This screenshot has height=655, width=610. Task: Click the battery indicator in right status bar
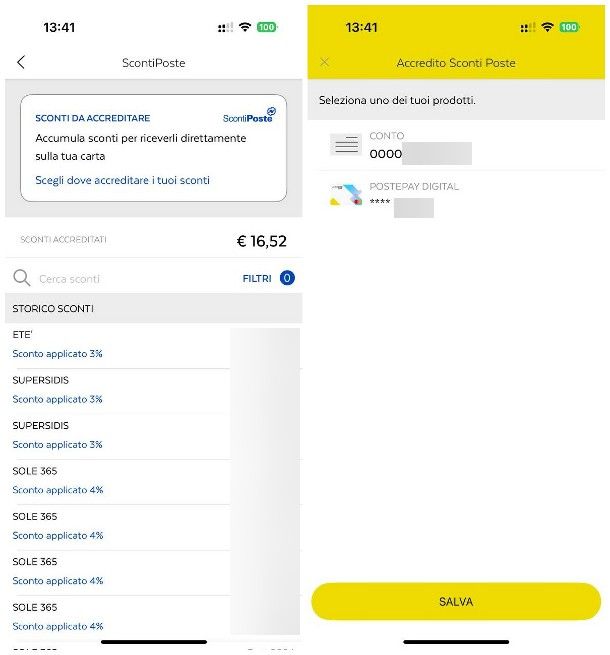(570, 27)
